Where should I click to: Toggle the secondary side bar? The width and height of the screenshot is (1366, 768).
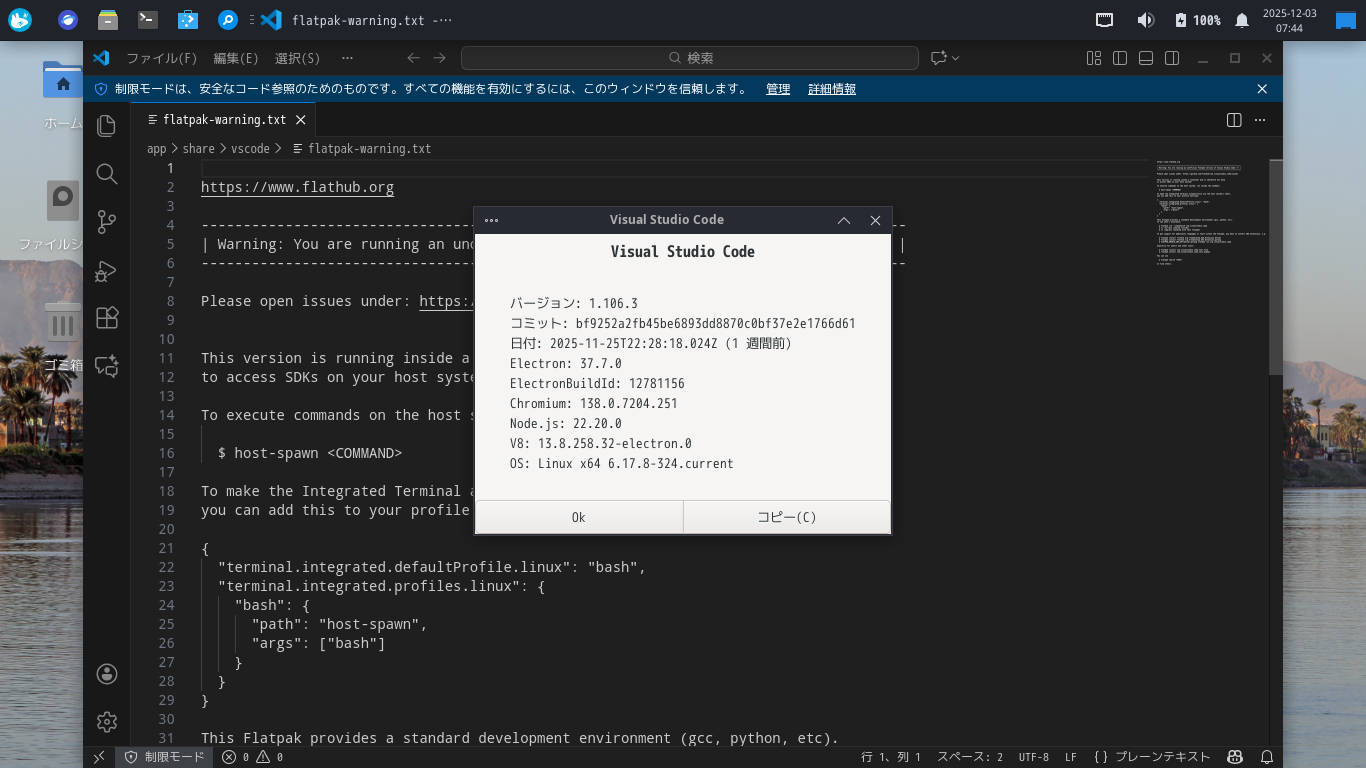click(x=1172, y=58)
